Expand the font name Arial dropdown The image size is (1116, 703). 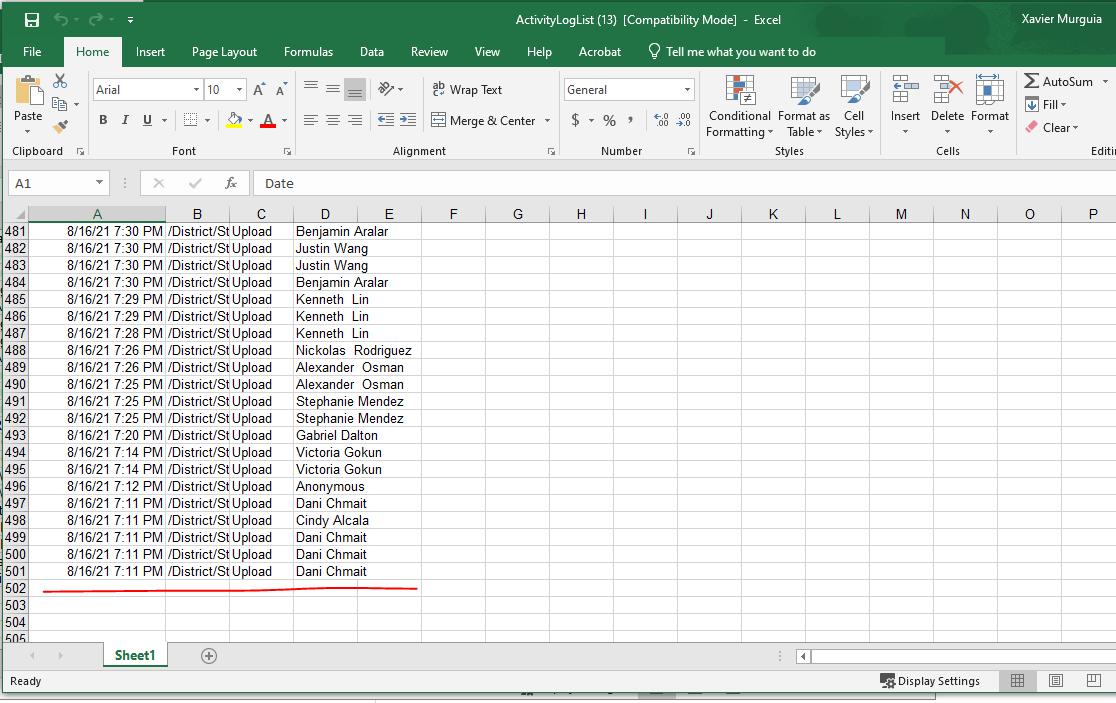point(196,90)
